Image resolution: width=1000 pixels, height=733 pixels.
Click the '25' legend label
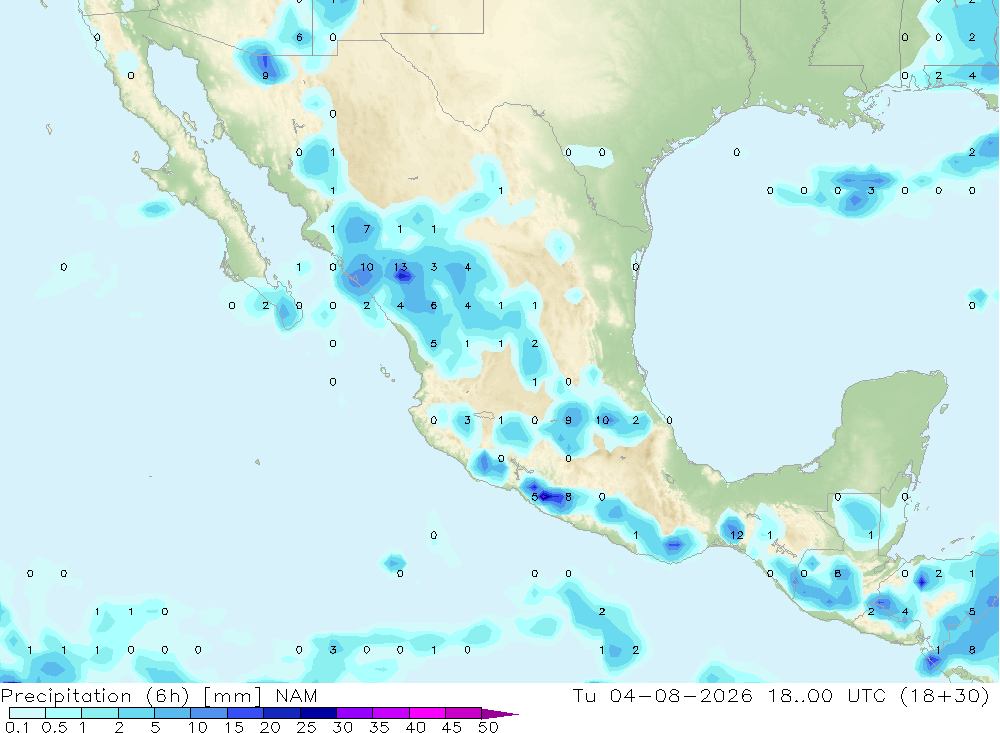pyautogui.click(x=307, y=727)
